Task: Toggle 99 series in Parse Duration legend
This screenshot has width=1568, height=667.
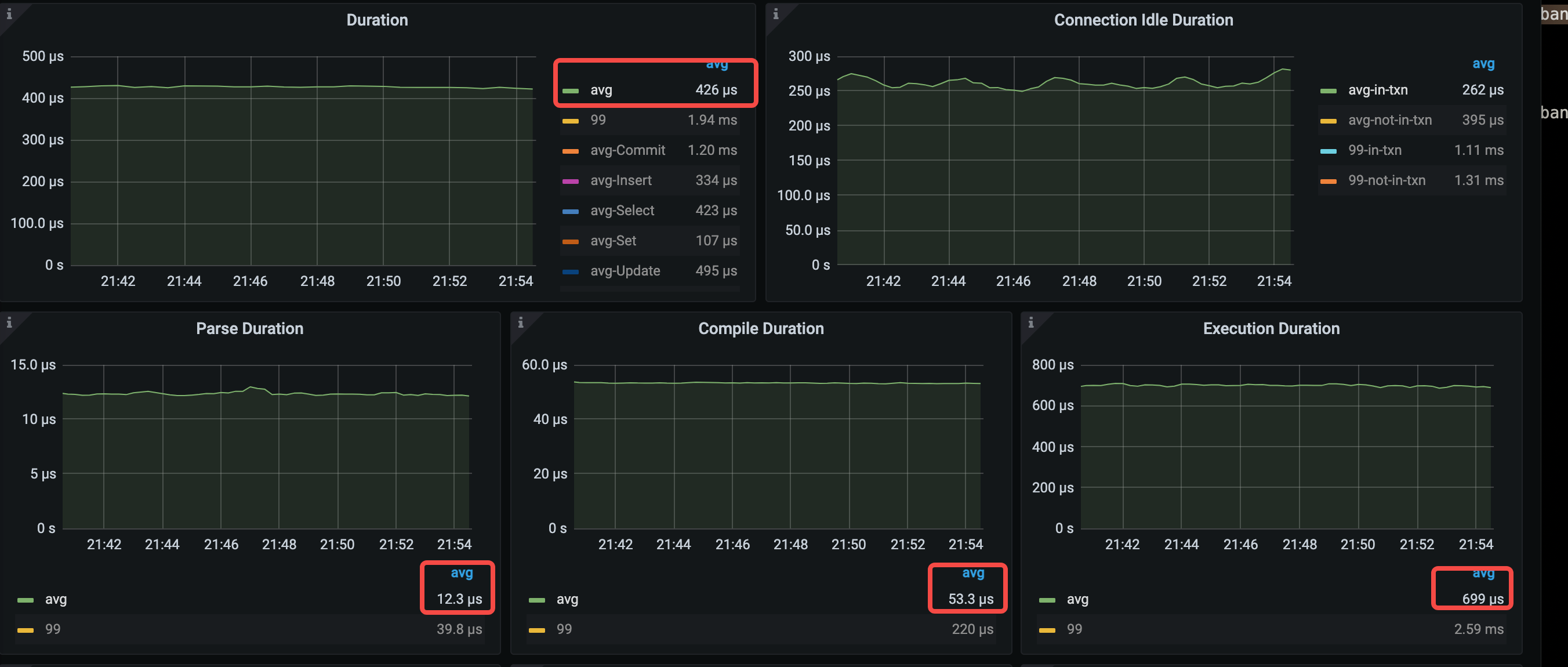Action: pos(52,629)
